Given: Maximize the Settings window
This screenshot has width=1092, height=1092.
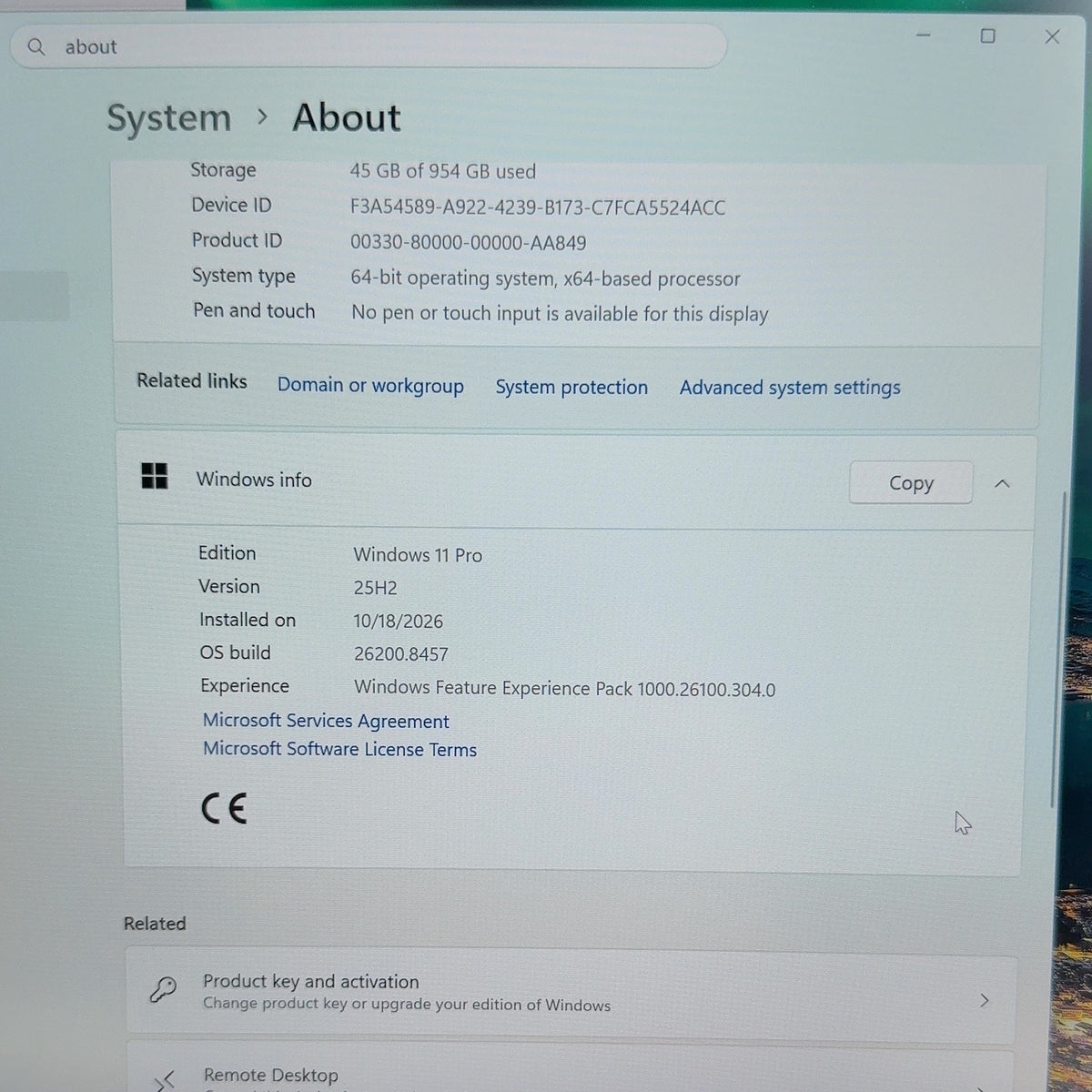Looking at the screenshot, I should pos(987,36).
